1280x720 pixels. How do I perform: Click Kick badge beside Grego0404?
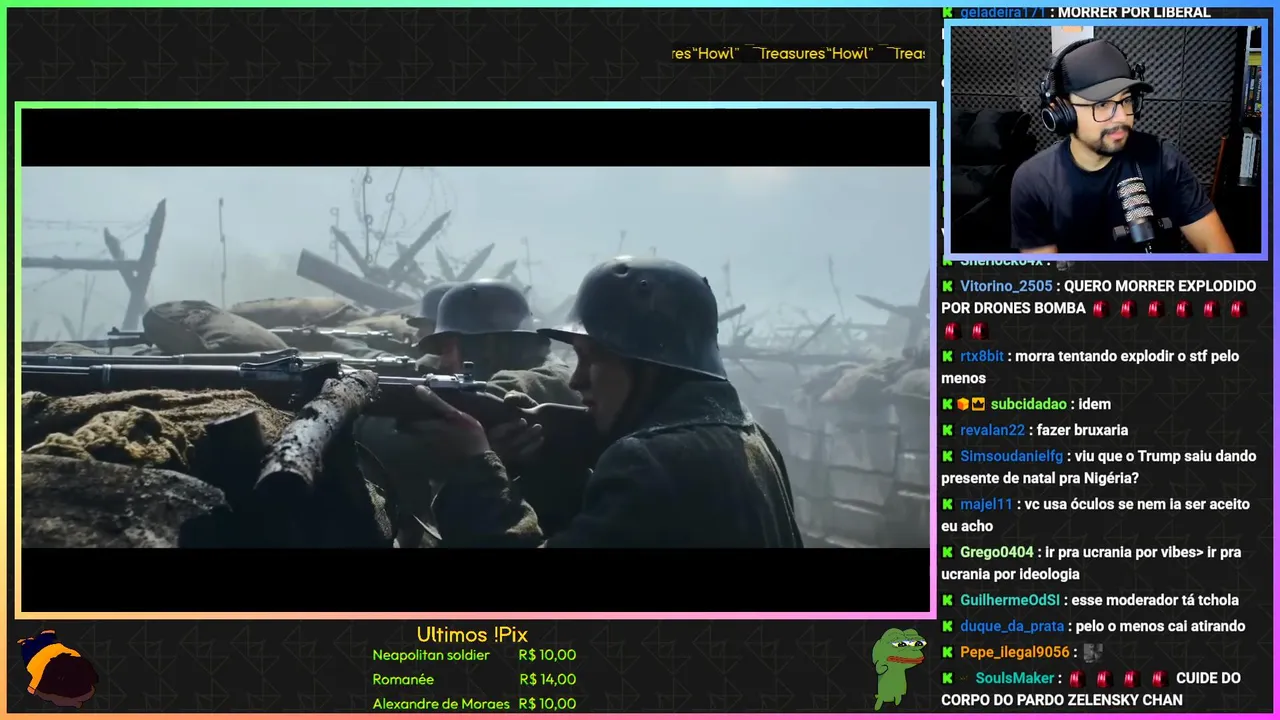click(x=947, y=552)
